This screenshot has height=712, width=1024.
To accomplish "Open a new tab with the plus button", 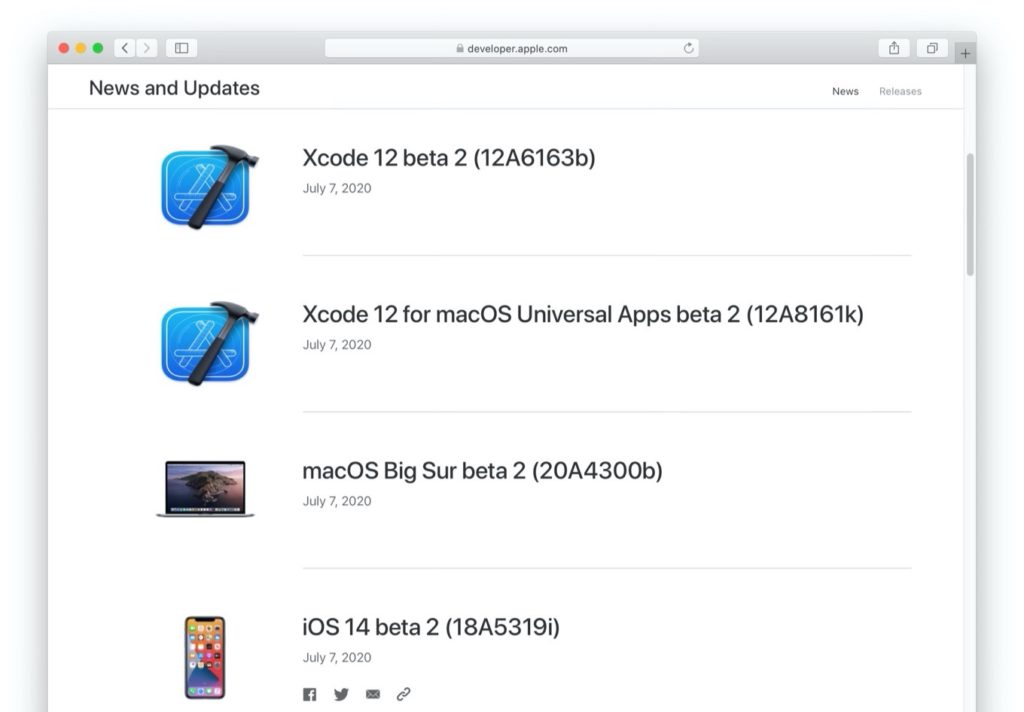I will coord(965,52).
